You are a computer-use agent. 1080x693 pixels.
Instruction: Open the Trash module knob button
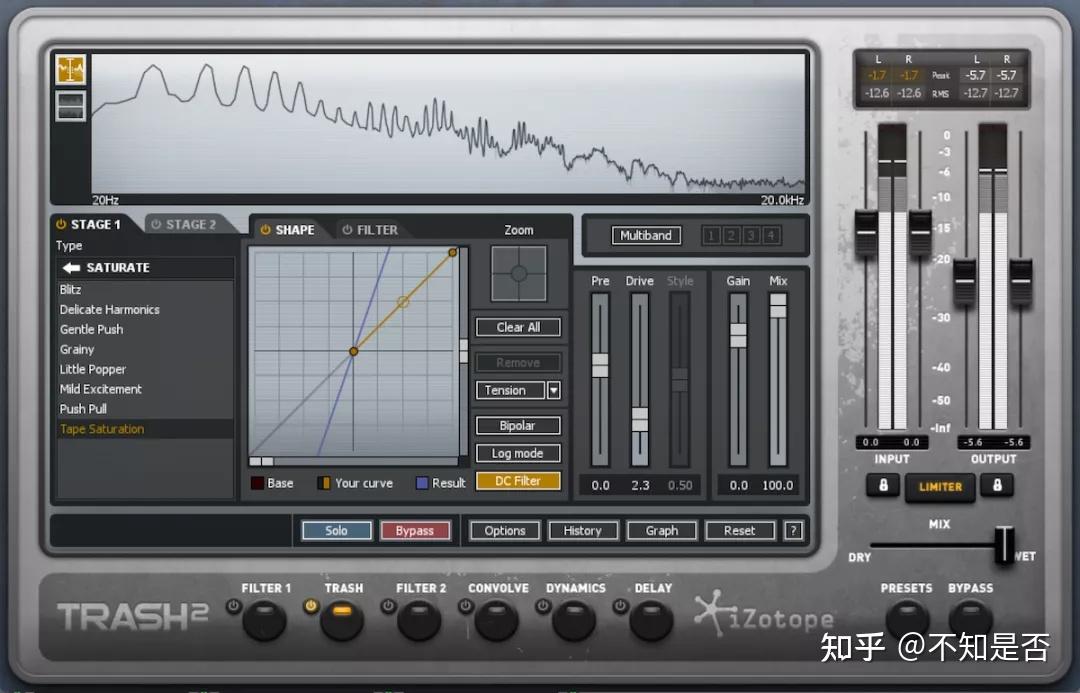click(x=342, y=620)
